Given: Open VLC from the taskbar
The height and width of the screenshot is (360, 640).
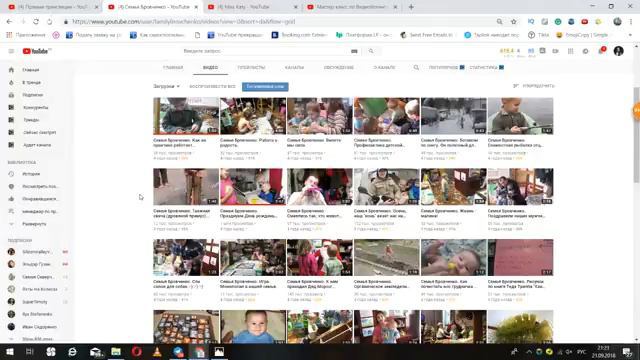Looking at the screenshot, I should 157,352.
